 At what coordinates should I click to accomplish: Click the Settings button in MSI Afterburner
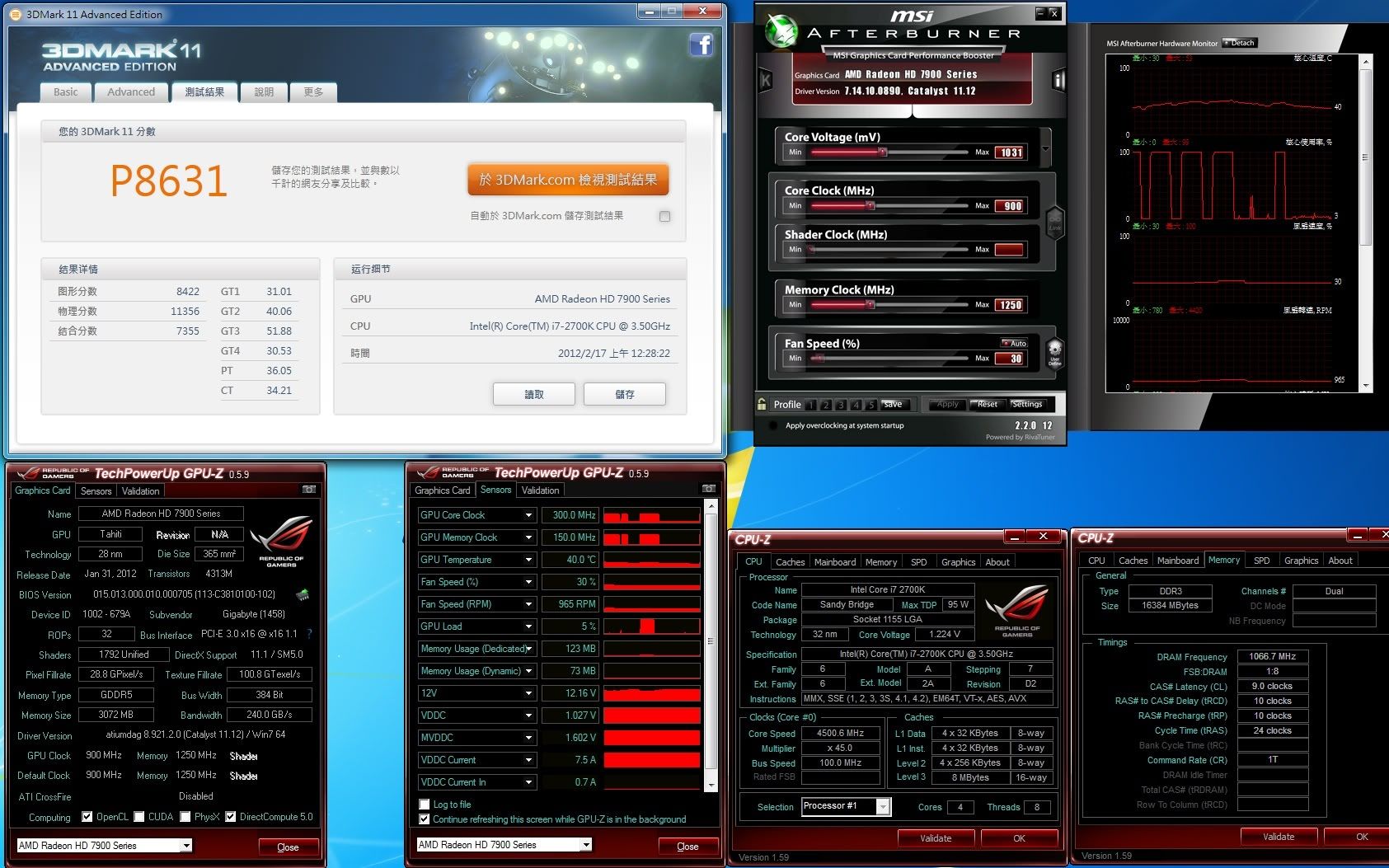(1027, 404)
